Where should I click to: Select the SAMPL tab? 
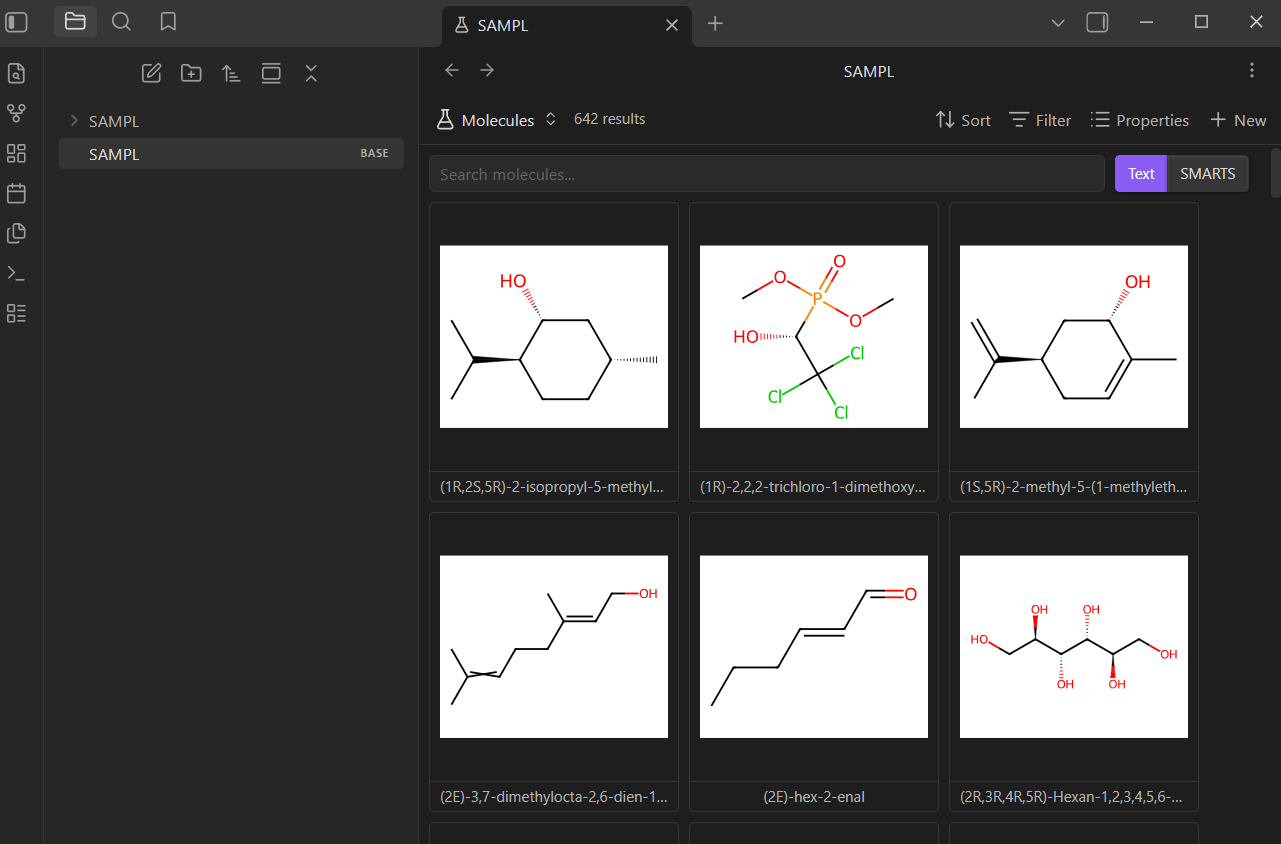coord(567,25)
